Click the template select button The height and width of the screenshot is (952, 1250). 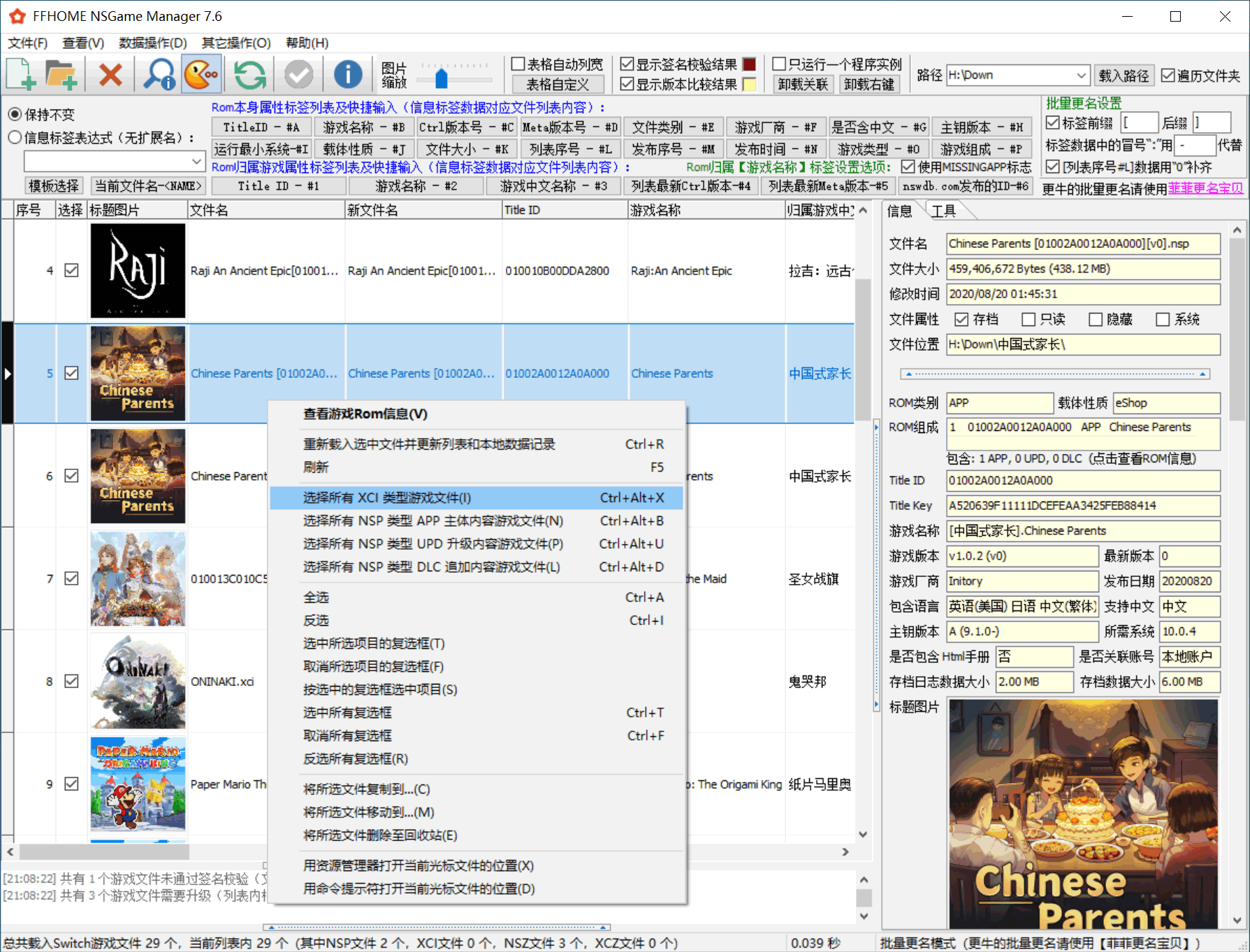pyautogui.click(x=54, y=186)
